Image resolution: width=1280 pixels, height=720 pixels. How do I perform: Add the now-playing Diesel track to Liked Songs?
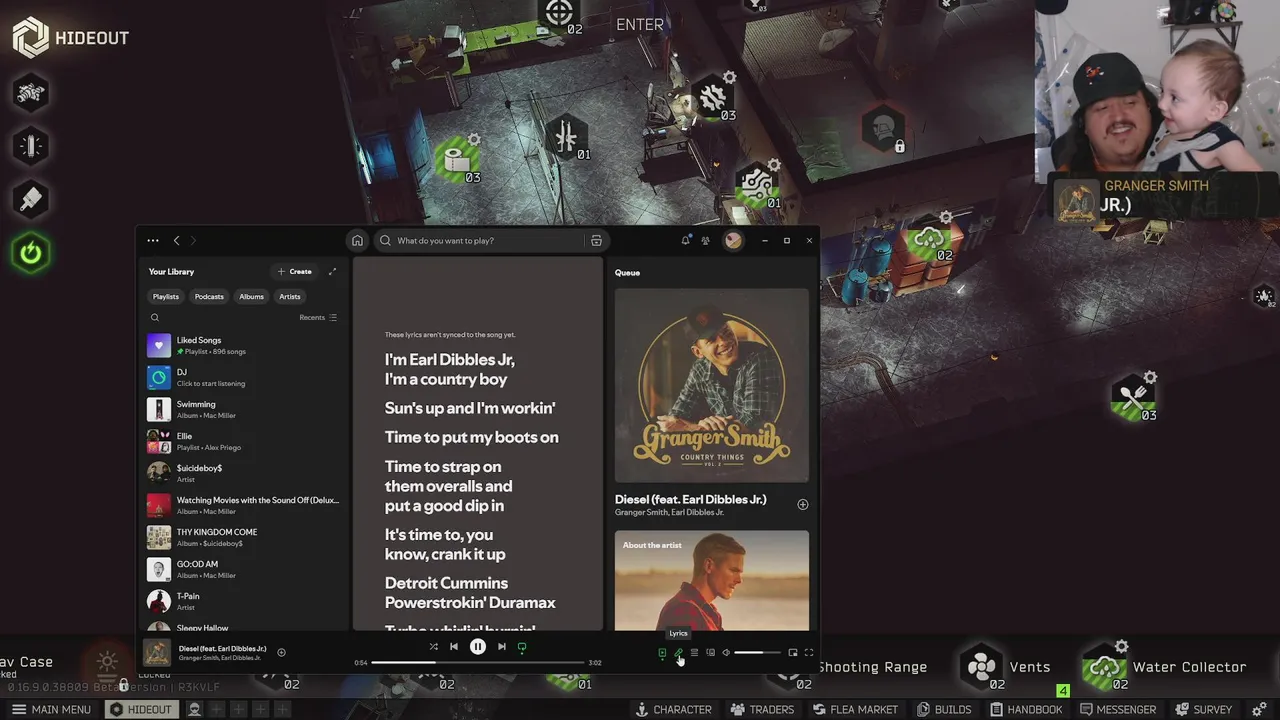coord(281,652)
